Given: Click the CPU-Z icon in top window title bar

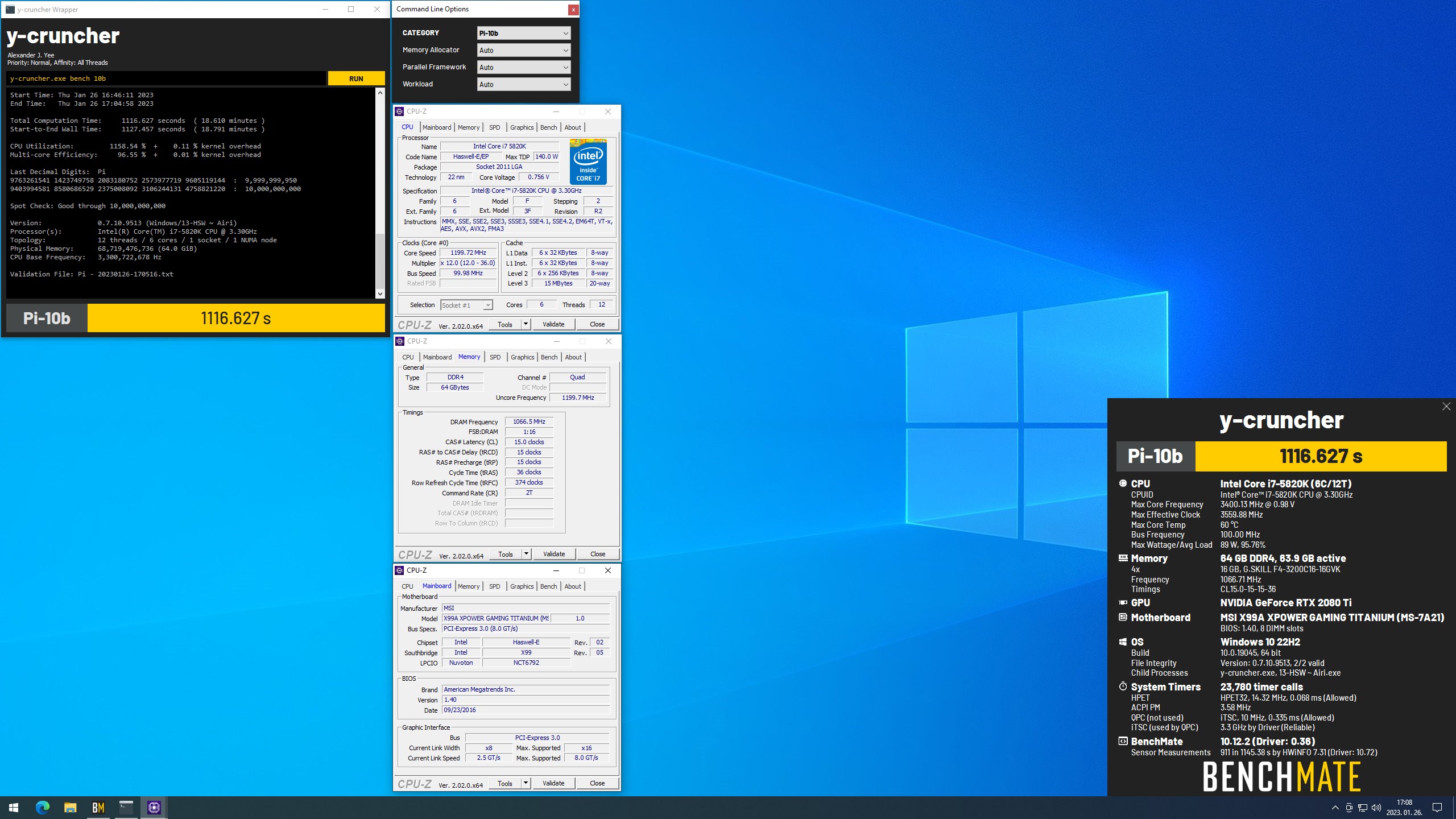Looking at the screenshot, I should pyautogui.click(x=400, y=111).
